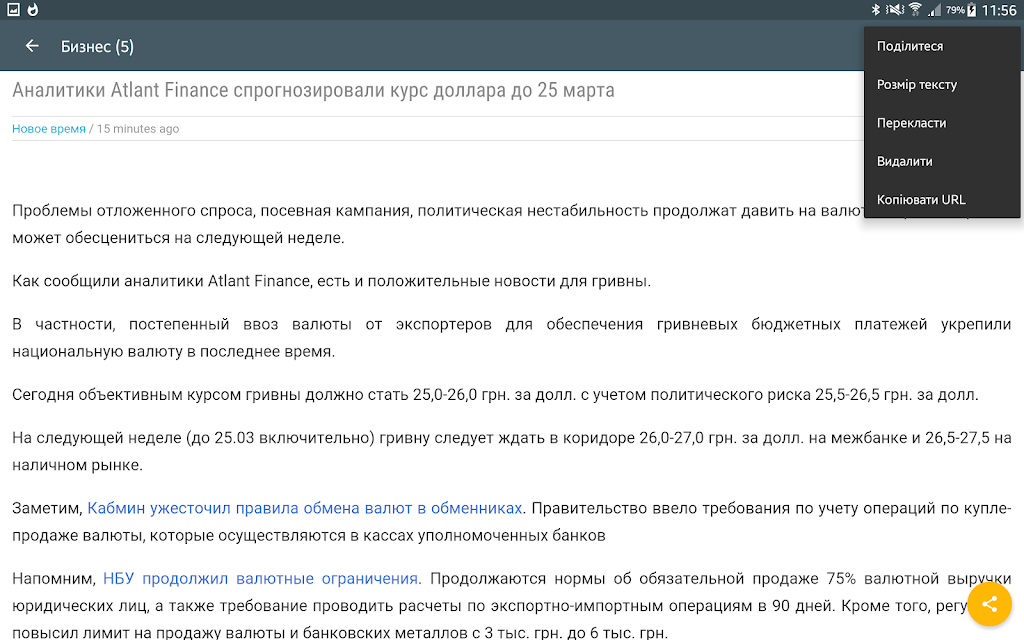
Task: Tap the article headline about Atlant Finance
Action: (313, 90)
